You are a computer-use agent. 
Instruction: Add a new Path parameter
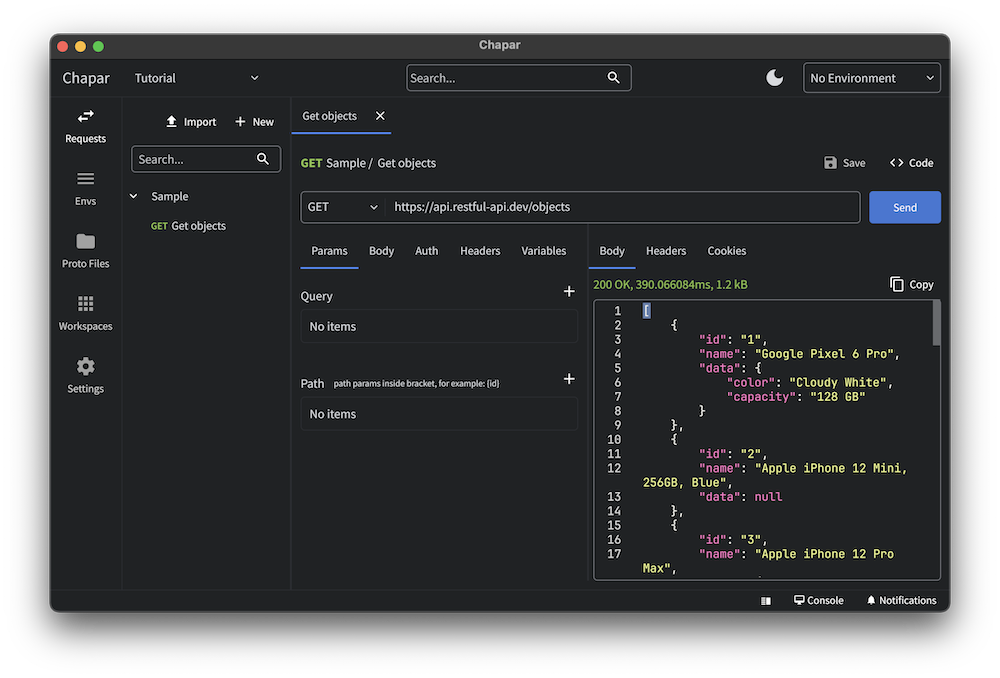point(569,379)
